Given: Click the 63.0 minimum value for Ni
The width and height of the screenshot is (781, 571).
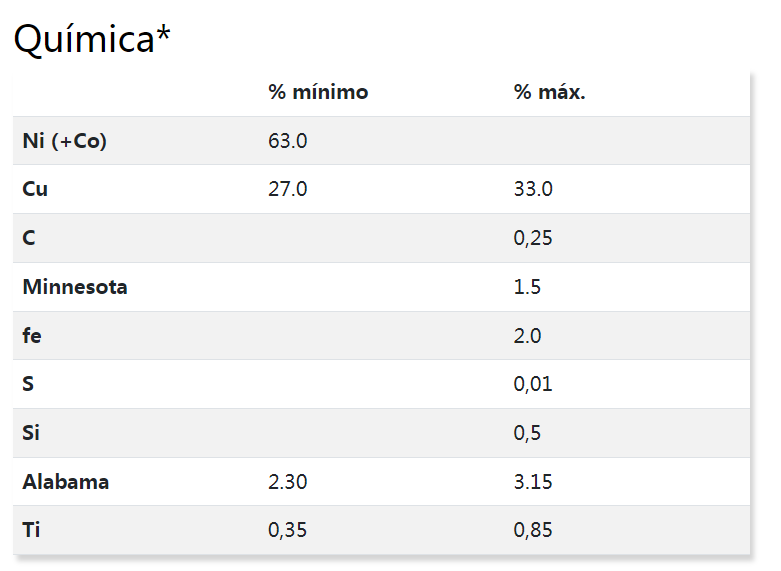Looking at the screenshot, I should pyautogui.click(x=288, y=141).
